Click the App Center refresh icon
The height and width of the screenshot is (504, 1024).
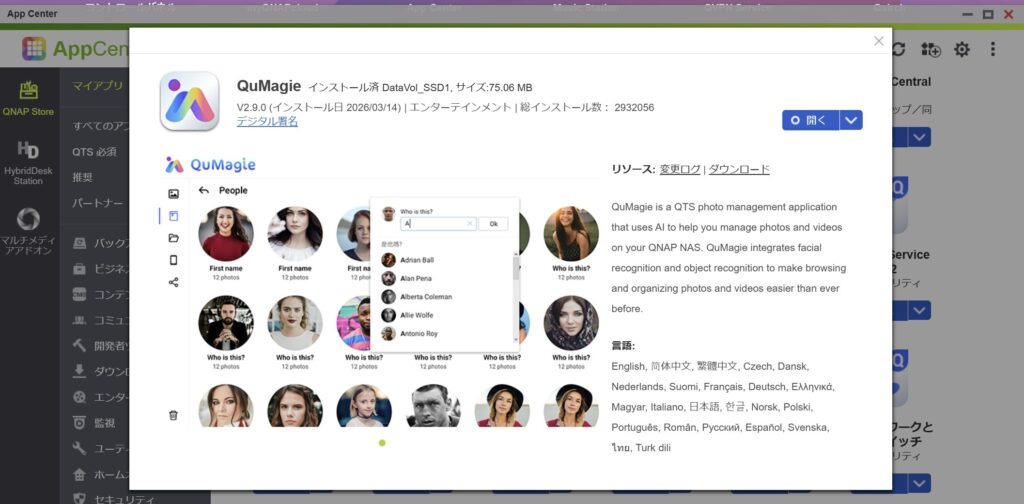point(899,49)
